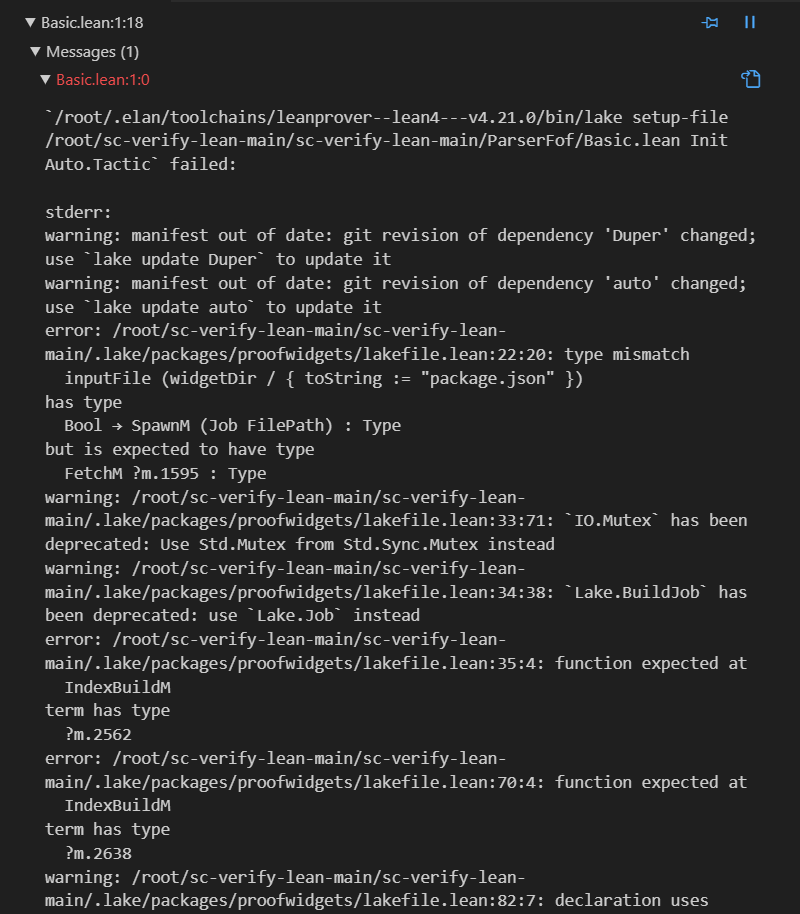
Task: Click the "?m.2638" metavariable line
Action: tap(98, 854)
